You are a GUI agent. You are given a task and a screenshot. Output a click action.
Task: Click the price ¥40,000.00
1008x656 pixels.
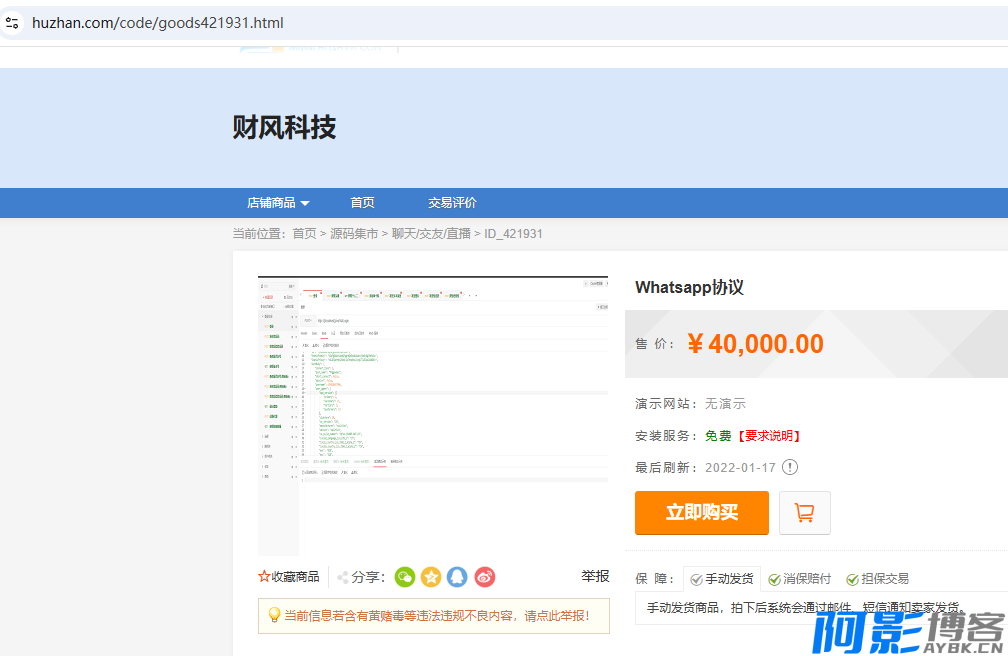[755, 344]
